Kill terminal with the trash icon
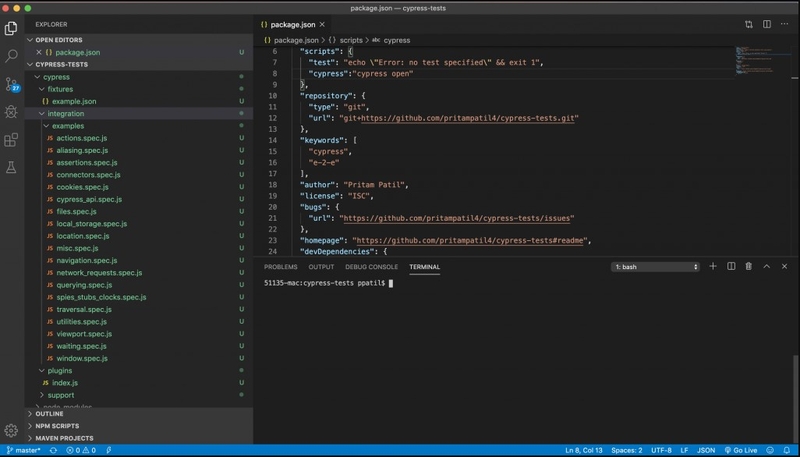Image resolution: width=800 pixels, height=457 pixels. pos(748,266)
